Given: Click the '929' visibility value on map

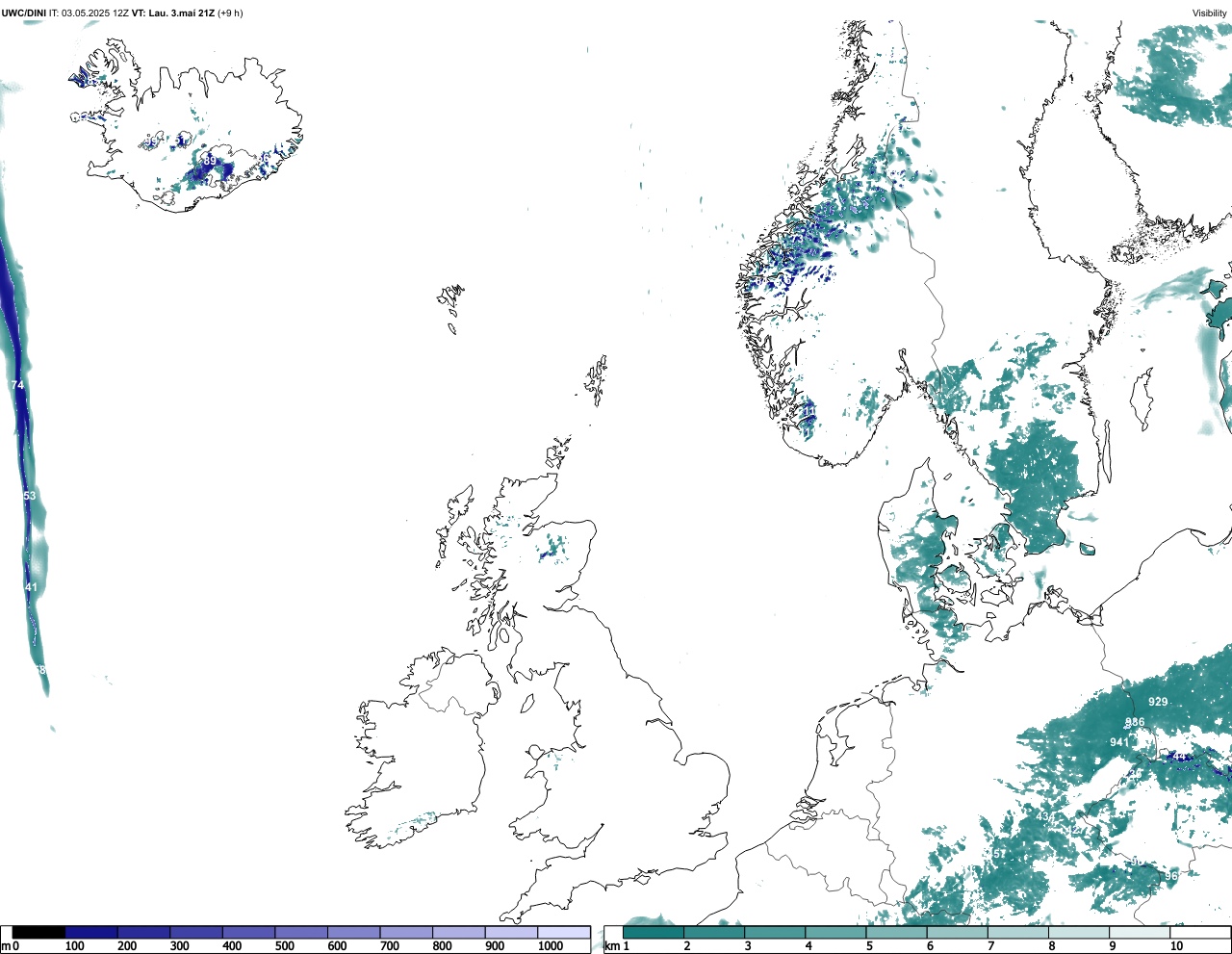Looking at the screenshot, I should [1158, 702].
